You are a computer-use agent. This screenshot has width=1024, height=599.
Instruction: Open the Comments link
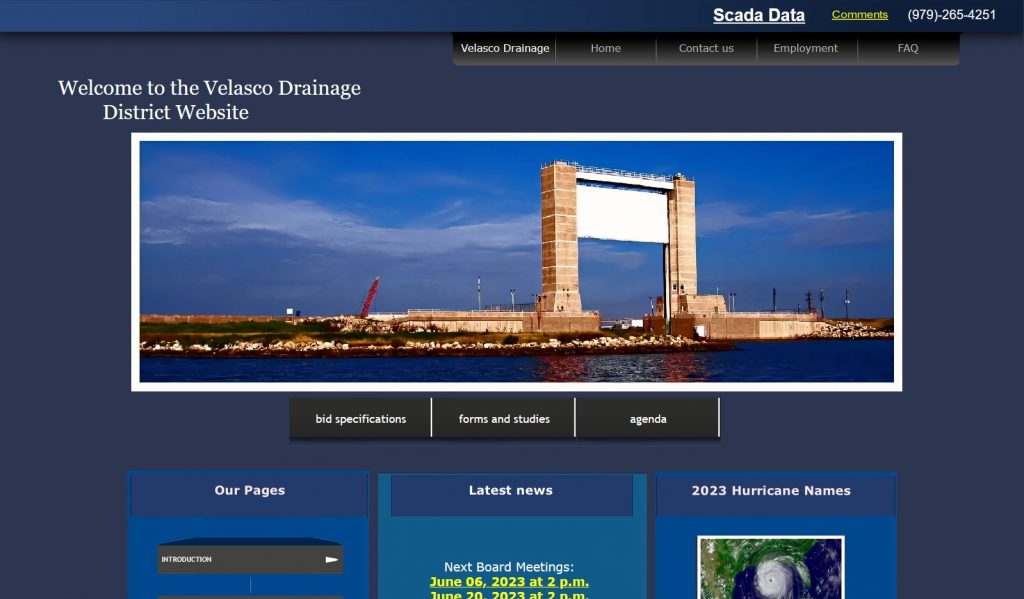(x=859, y=15)
